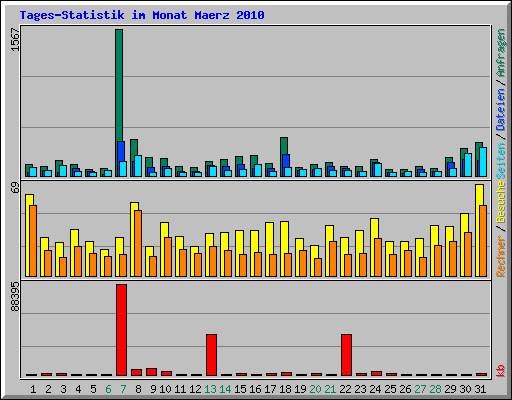This screenshot has width=512, height=400.
Task: Click the red kb bar for day 9
Action: point(151,372)
